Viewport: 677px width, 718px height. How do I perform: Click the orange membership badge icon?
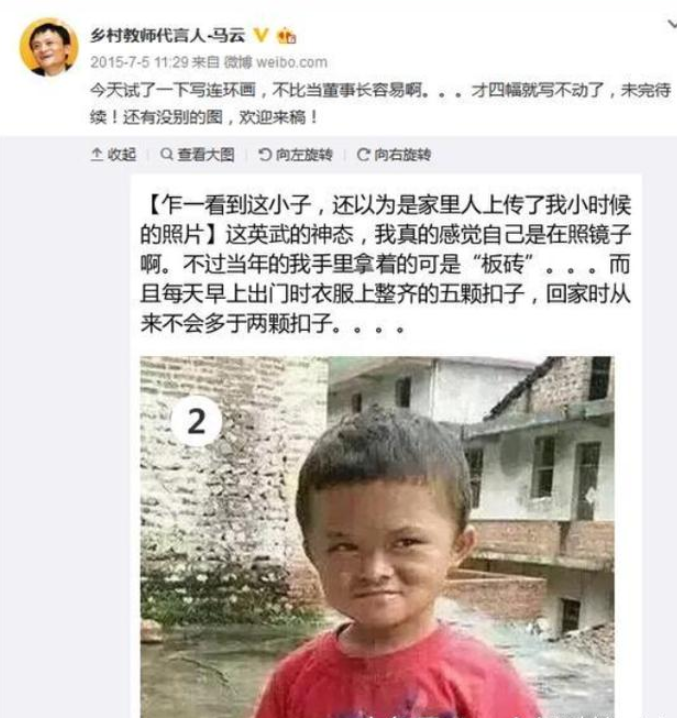tap(287, 36)
